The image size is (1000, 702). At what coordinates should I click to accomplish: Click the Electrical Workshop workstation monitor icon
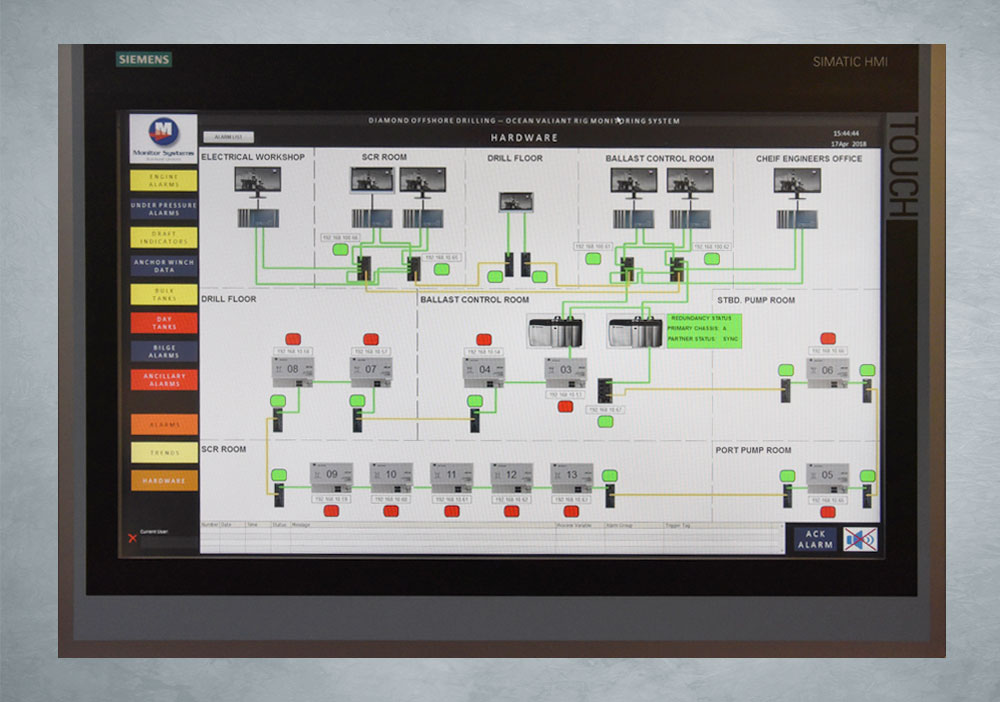[257, 180]
